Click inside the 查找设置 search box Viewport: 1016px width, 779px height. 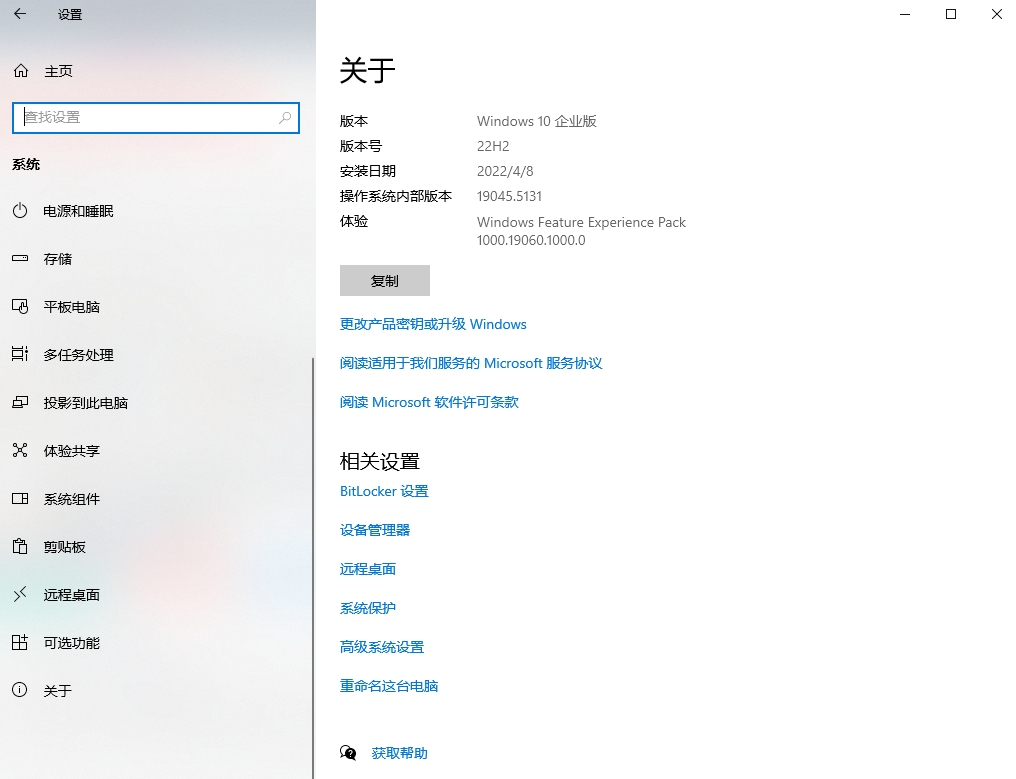(155, 118)
